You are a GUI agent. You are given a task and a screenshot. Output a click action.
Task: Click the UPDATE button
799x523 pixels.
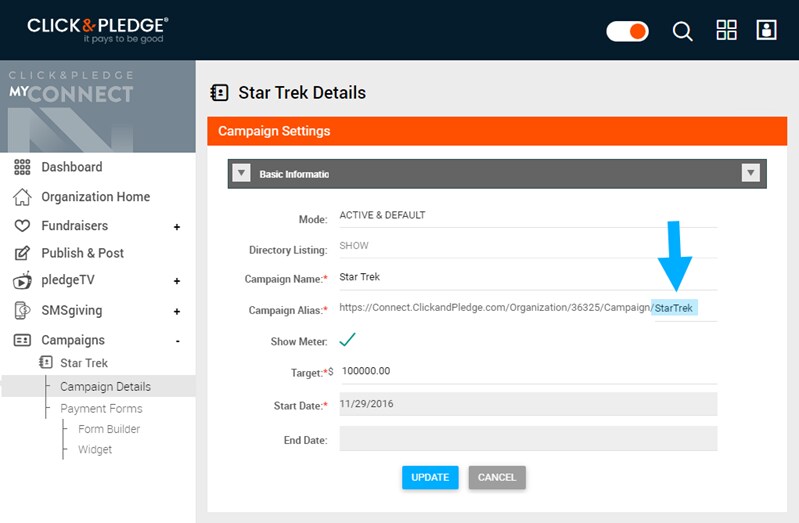[x=430, y=478]
